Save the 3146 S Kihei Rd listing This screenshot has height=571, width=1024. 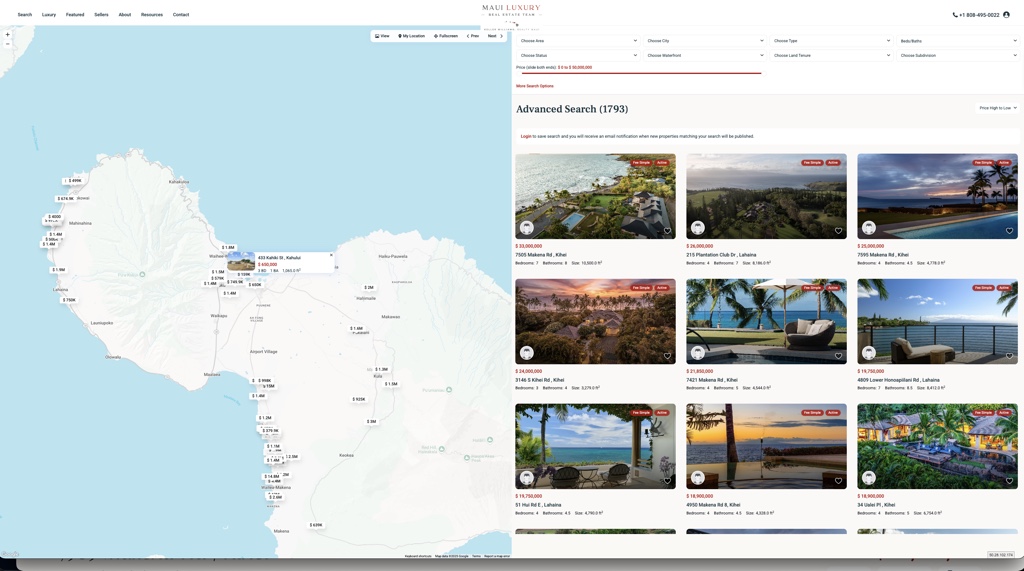pos(667,356)
